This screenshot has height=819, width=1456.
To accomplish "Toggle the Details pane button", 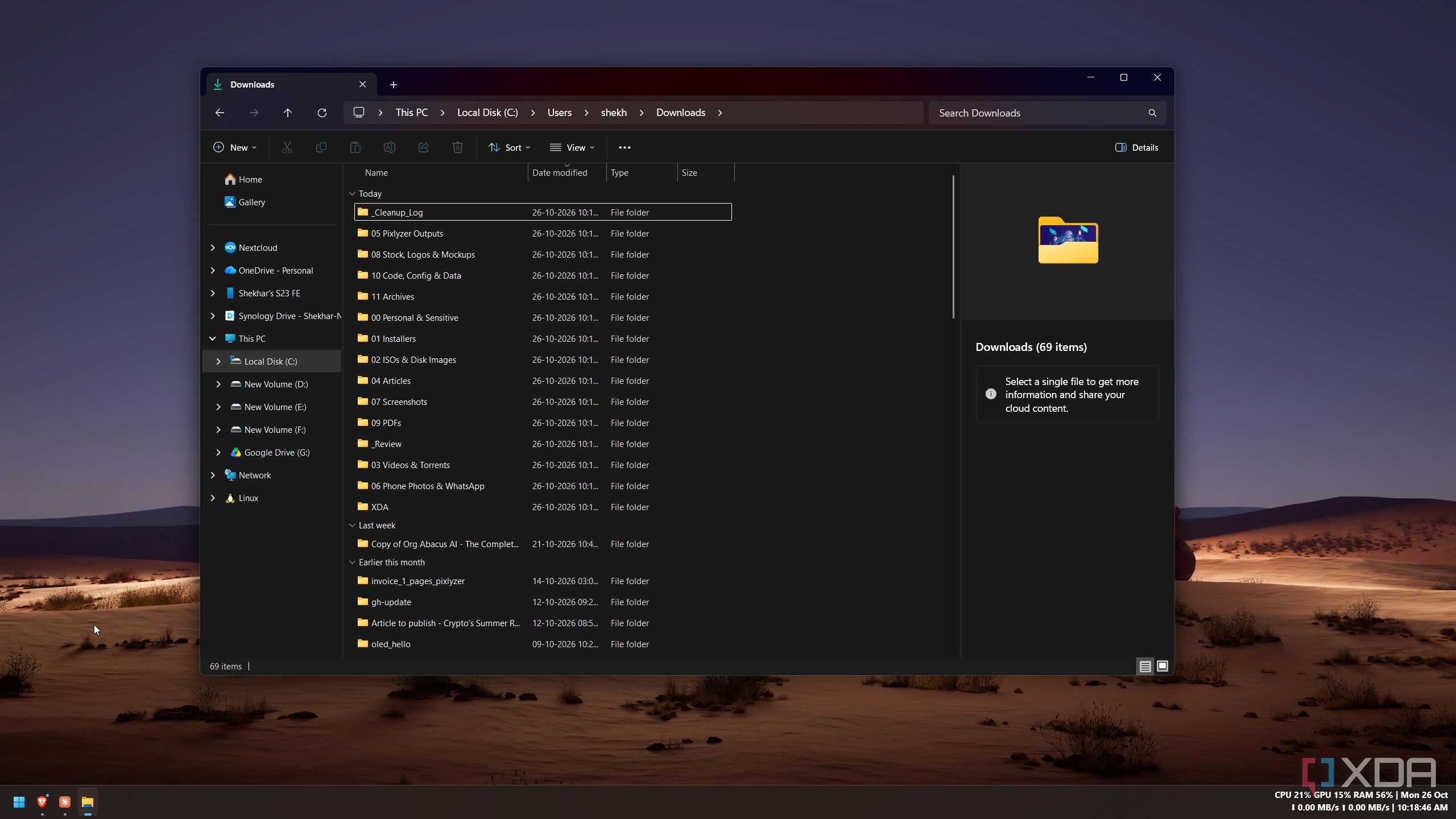I will (x=1136, y=147).
